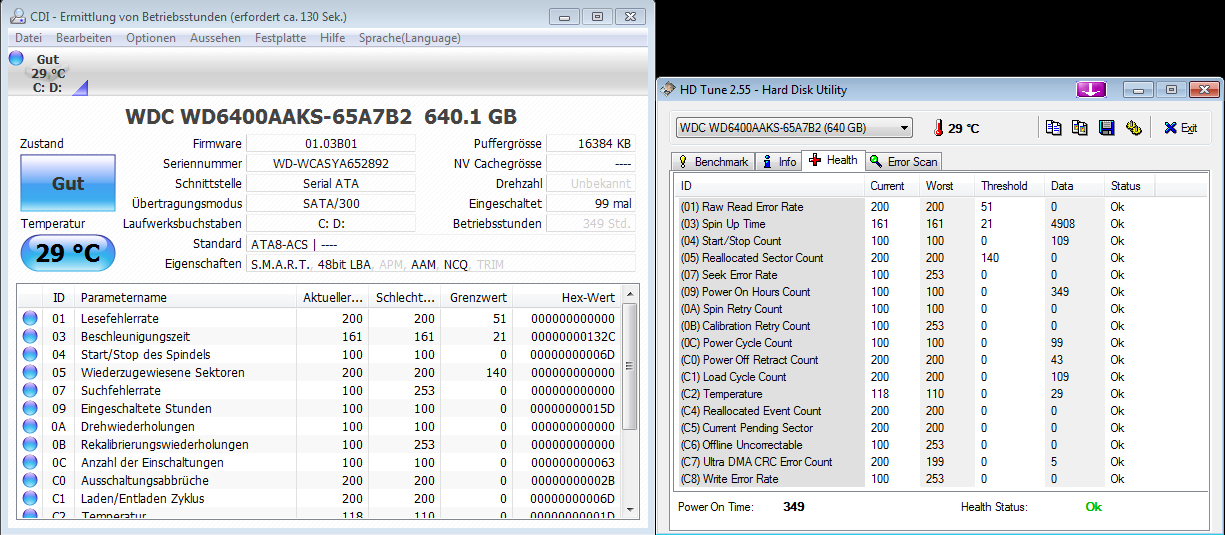Select the Ausschaltungsabbrüche row
1225x535 pixels.
click(x=320, y=480)
